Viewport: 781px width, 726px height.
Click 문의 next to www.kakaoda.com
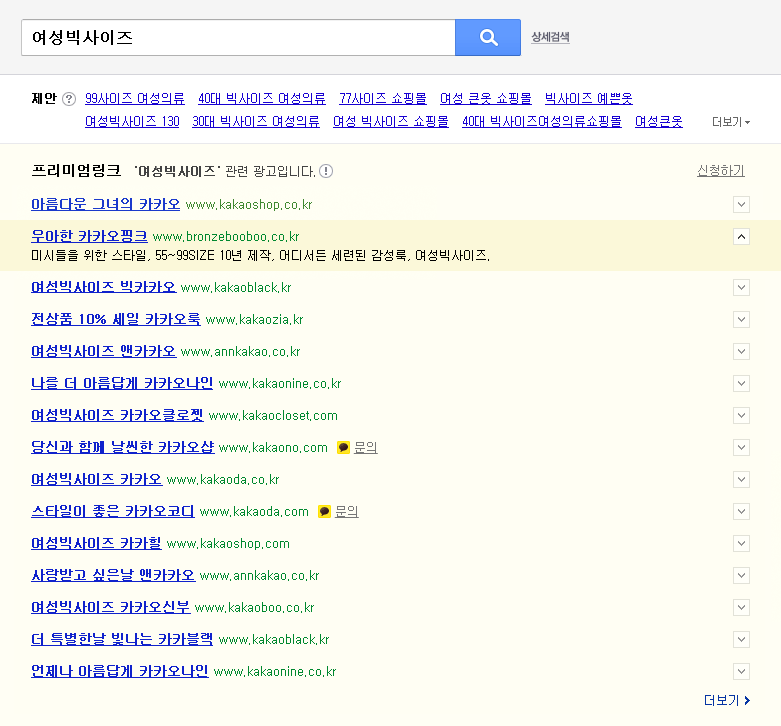347,511
